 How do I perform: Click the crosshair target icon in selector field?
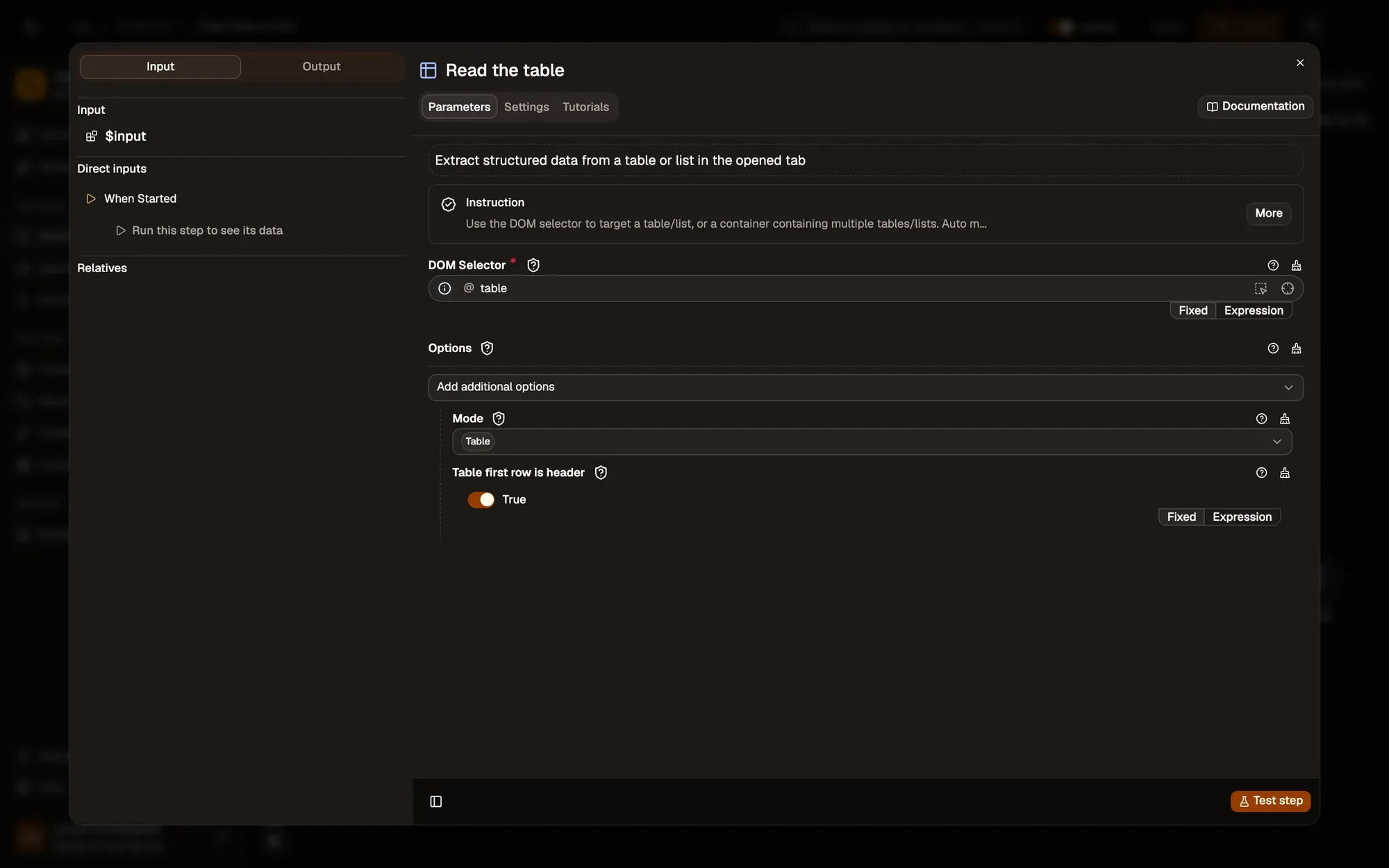click(x=1288, y=288)
